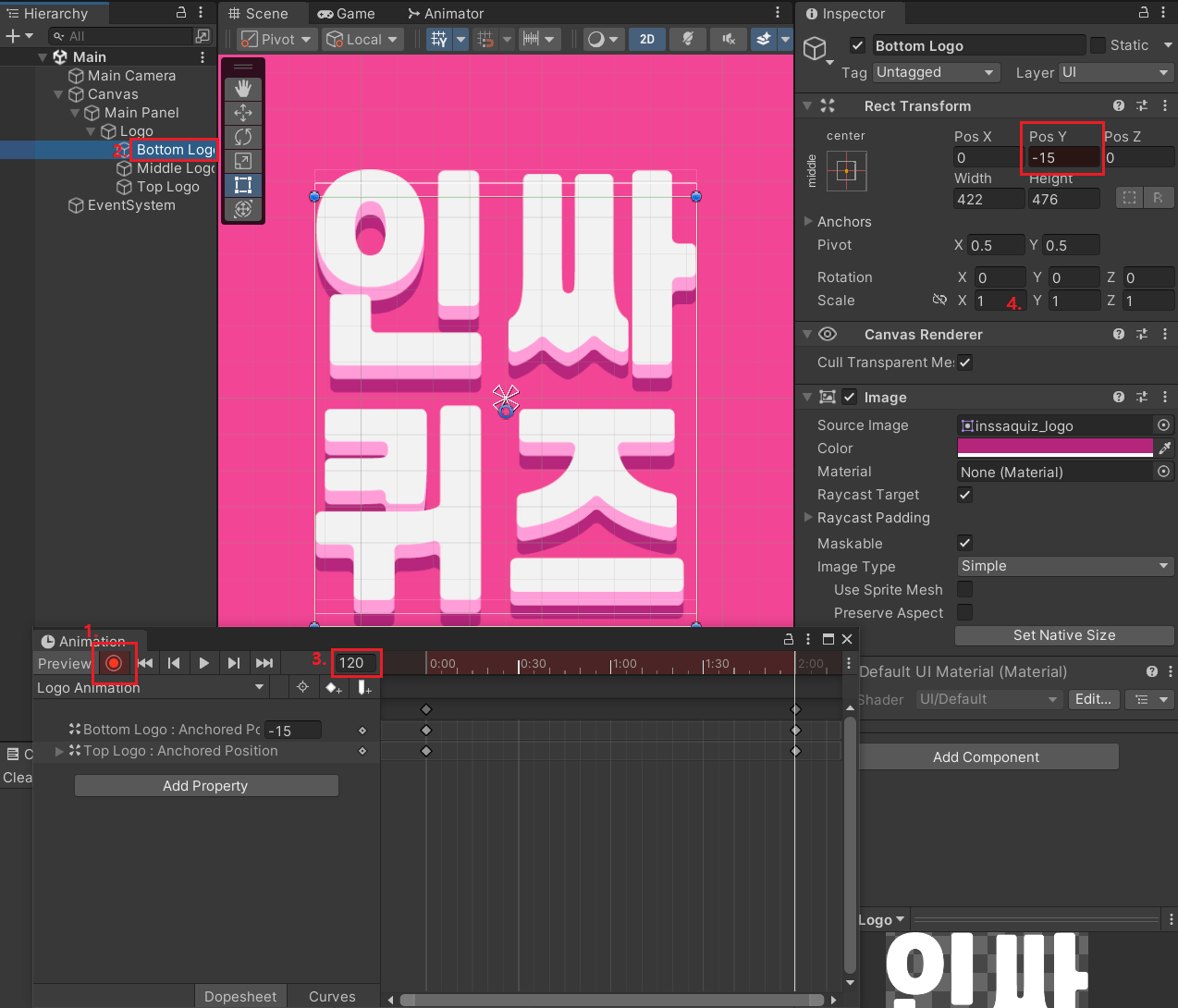Pick Source Image object selector
The height and width of the screenshot is (1008, 1178).
tap(1164, 425)
